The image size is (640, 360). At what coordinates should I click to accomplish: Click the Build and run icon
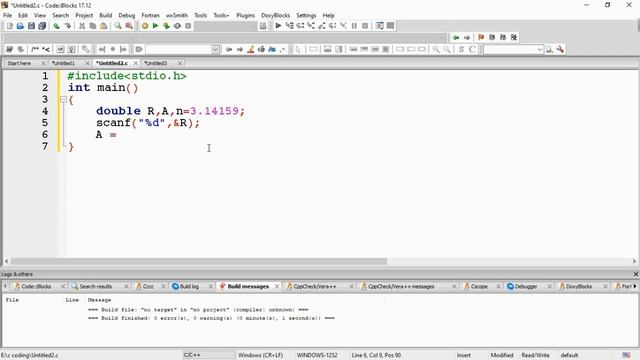[166, 26]
